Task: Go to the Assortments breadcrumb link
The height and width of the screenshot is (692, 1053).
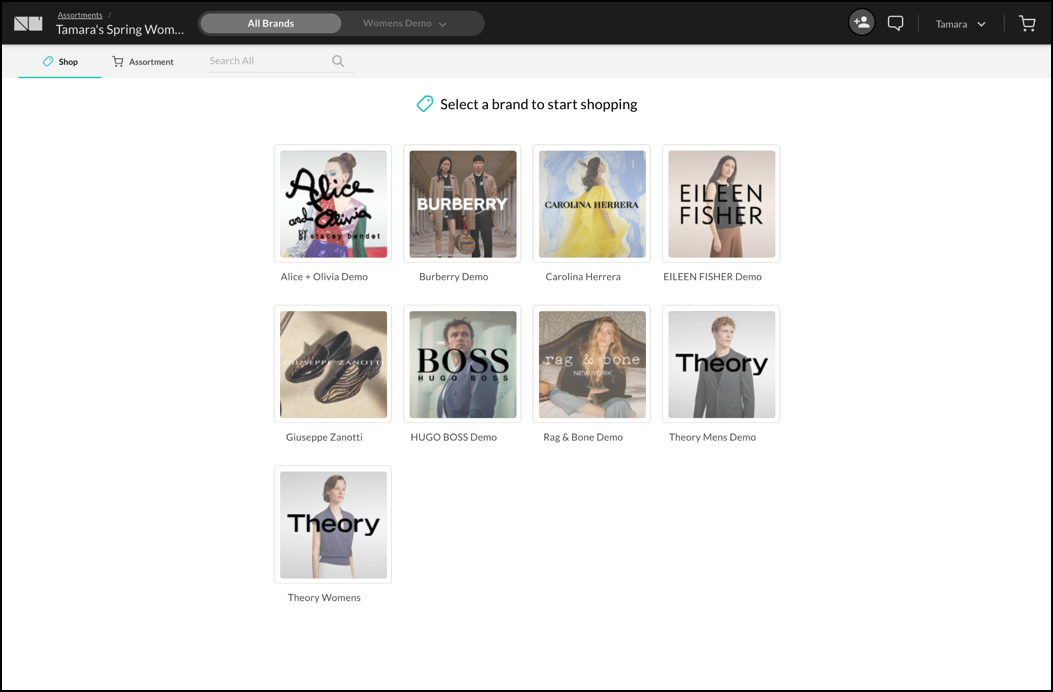Action: pos(80,15)
